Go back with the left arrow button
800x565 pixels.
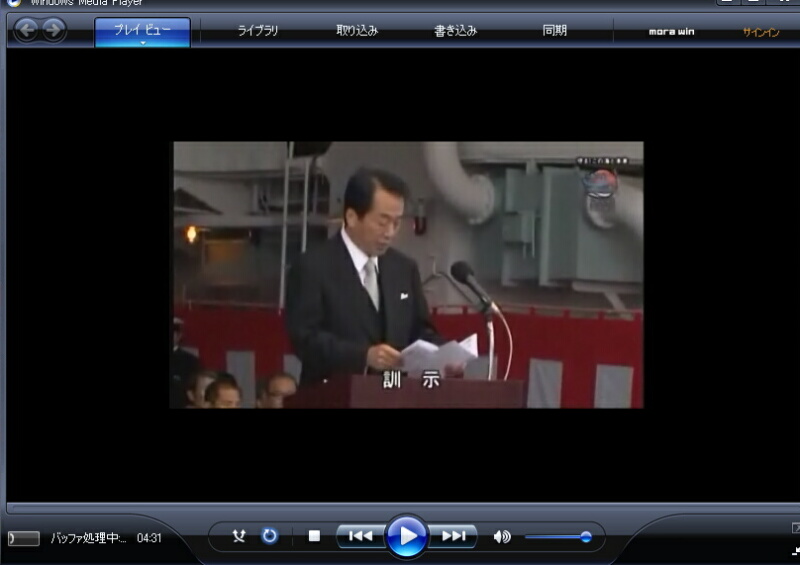click(27, 30)
